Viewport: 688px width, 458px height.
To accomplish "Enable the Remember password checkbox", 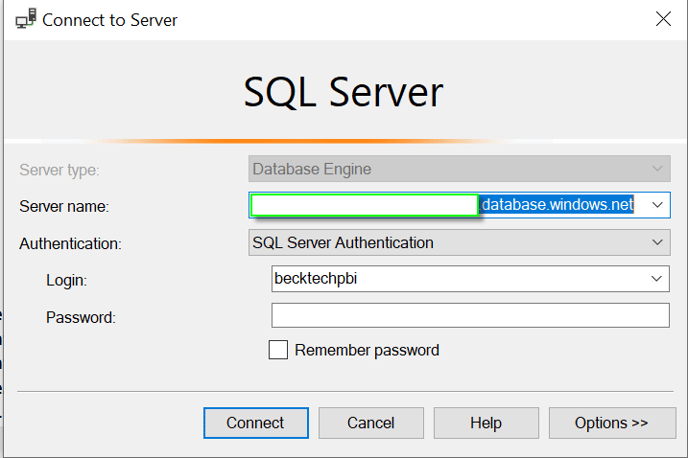I will [278, 350].
